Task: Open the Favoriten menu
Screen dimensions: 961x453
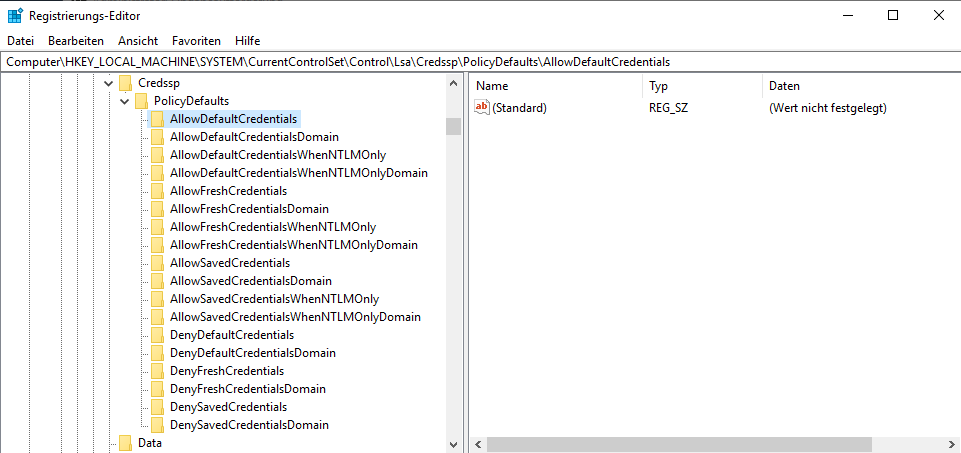Action: pos(196,41)
